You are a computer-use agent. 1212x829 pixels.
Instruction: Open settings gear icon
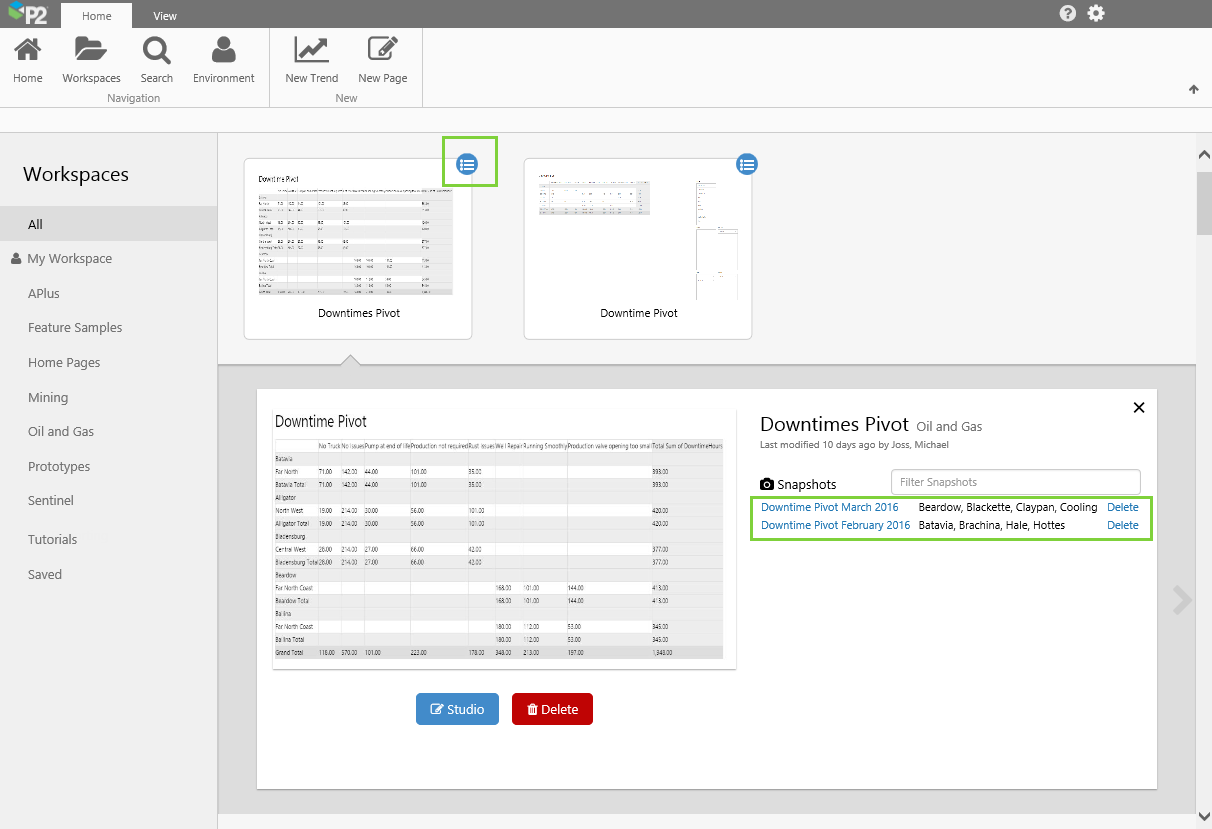(x=1096, y=13)
